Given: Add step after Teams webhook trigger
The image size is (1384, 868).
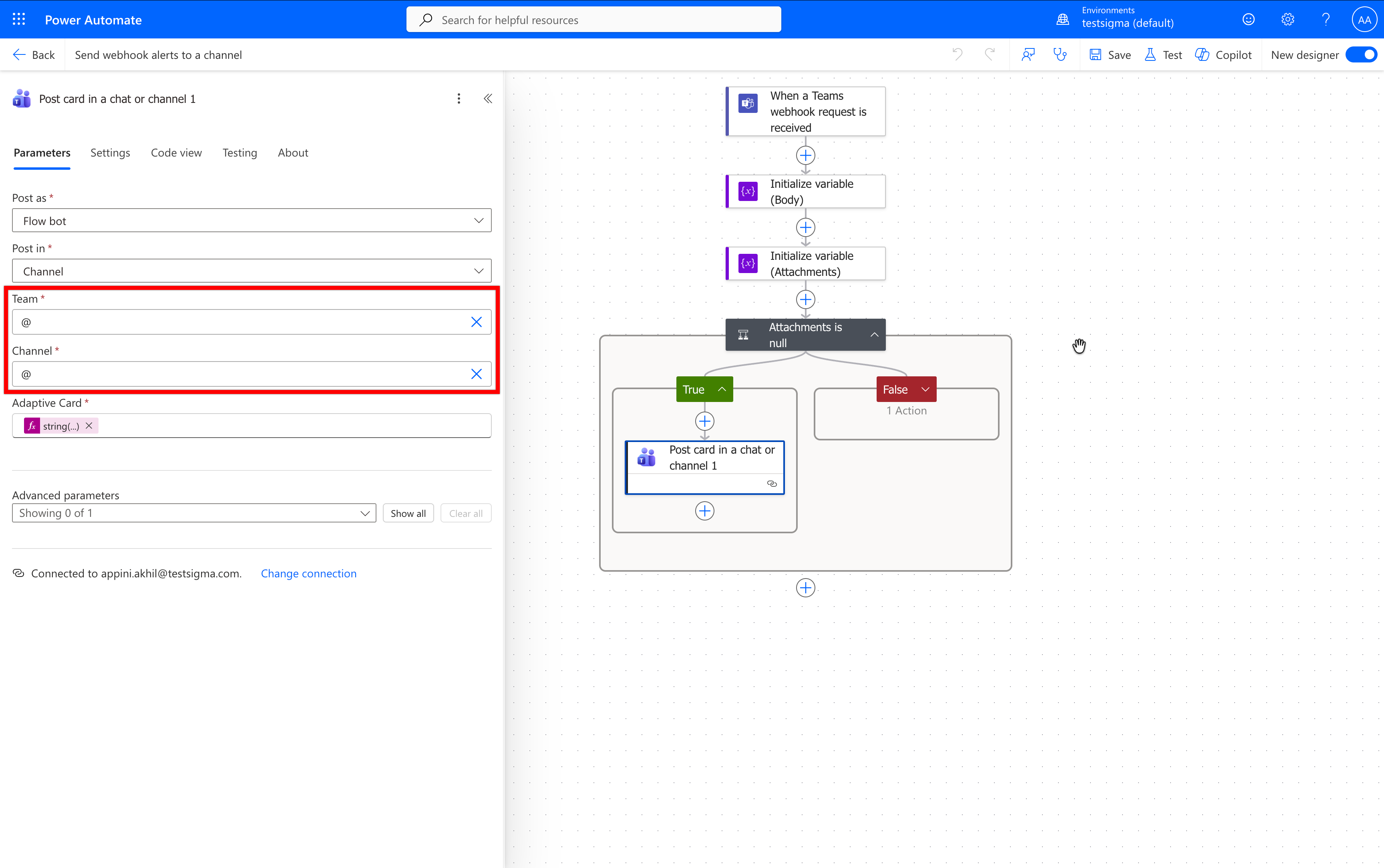Looking at the screenshot, I should pos(806,156).
